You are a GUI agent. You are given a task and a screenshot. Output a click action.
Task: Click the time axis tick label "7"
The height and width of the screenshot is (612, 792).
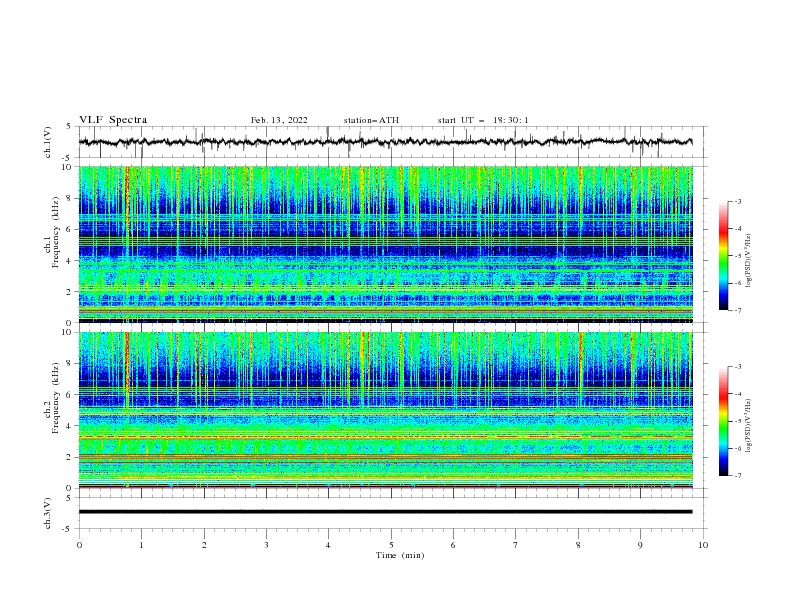click(x=516, y=545)
